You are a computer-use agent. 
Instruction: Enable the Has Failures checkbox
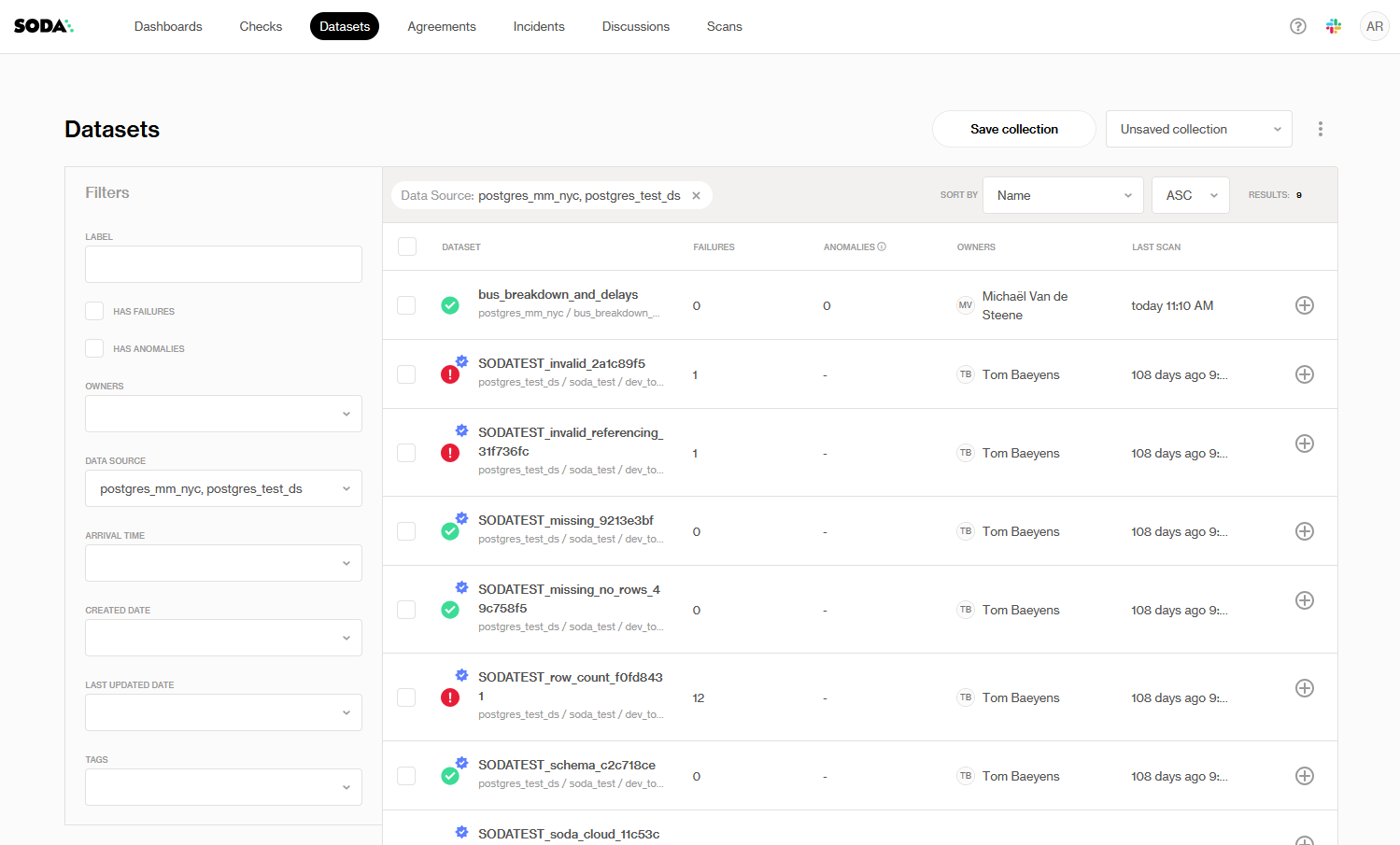pyautogui.click(x=94, y=311)
